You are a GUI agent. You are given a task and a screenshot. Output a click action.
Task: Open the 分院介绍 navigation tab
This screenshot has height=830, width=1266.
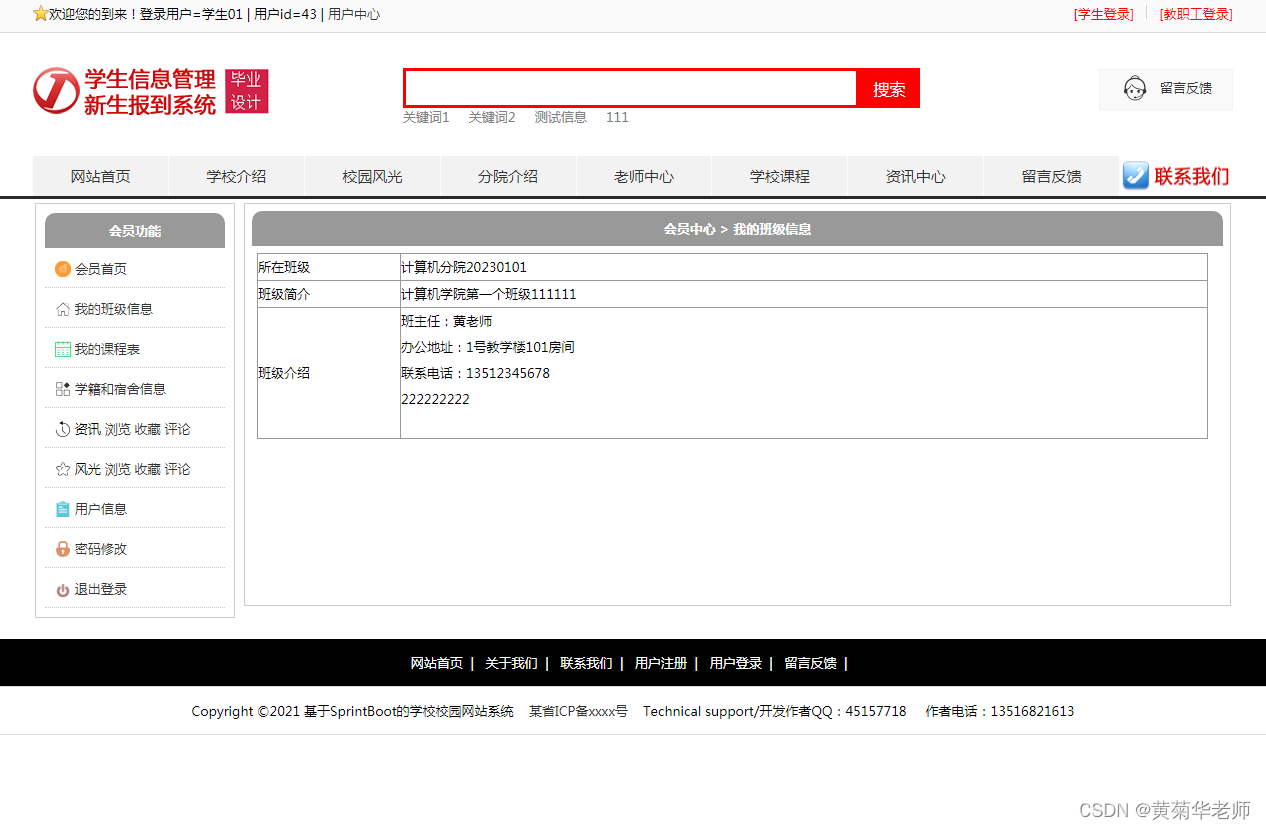pyautogui.click(x=508, y=176)
